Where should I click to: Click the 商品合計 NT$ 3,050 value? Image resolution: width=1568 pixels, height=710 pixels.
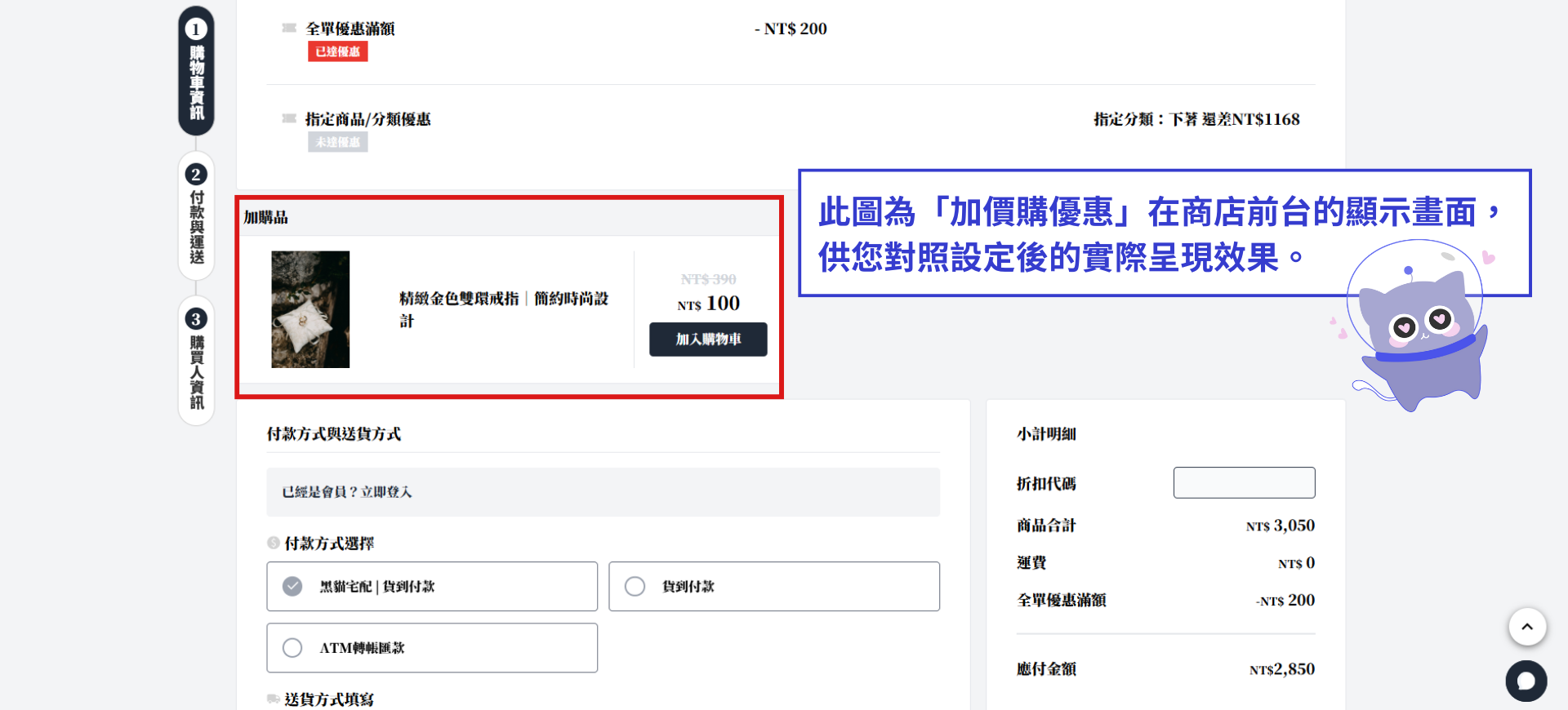tap(1281, 526)
